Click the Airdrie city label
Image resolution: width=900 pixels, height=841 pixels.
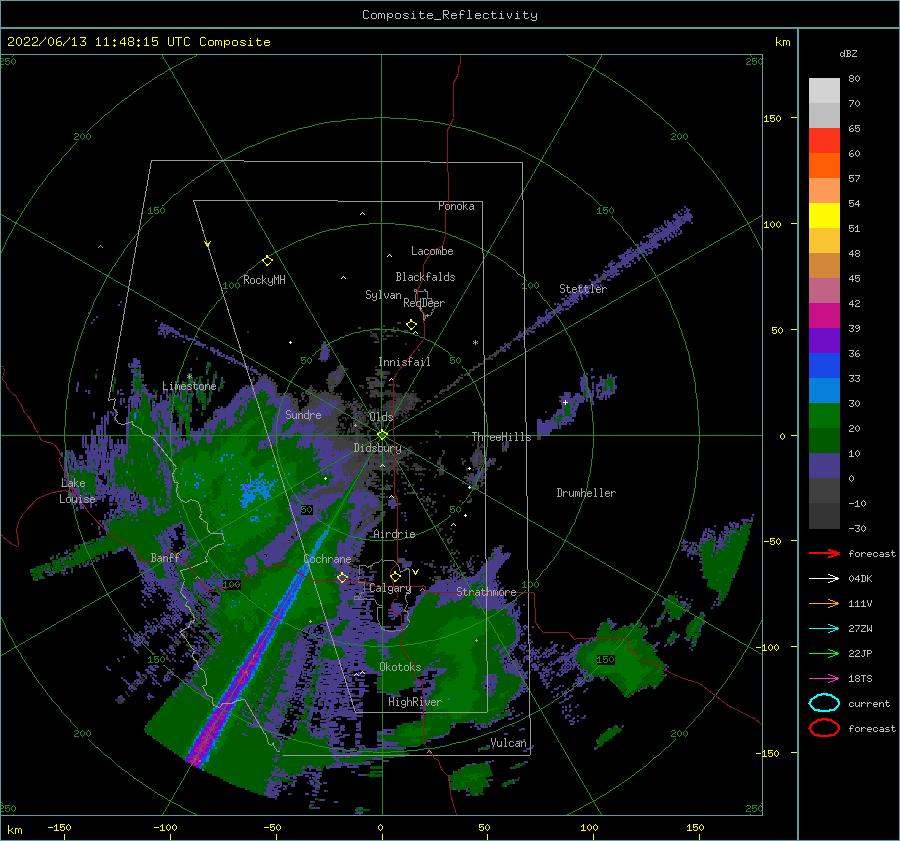tap(394, 534)
